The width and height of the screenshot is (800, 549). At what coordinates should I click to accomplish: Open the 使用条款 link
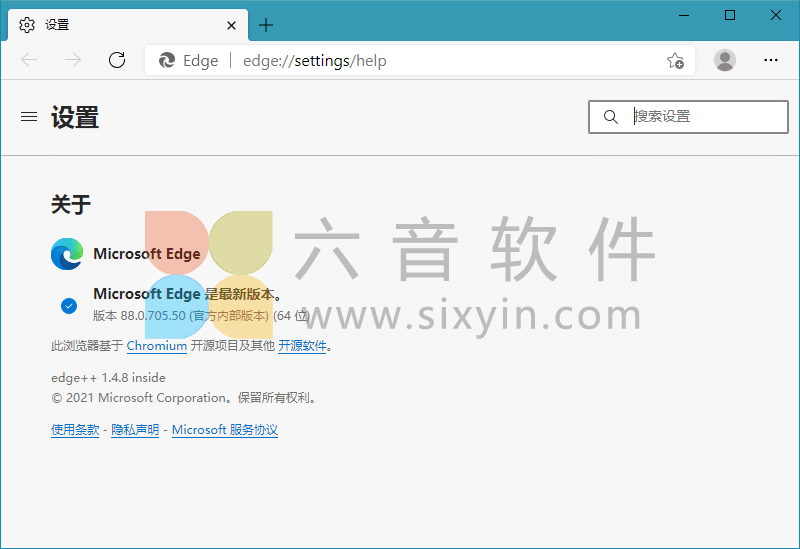coord(75,430)
